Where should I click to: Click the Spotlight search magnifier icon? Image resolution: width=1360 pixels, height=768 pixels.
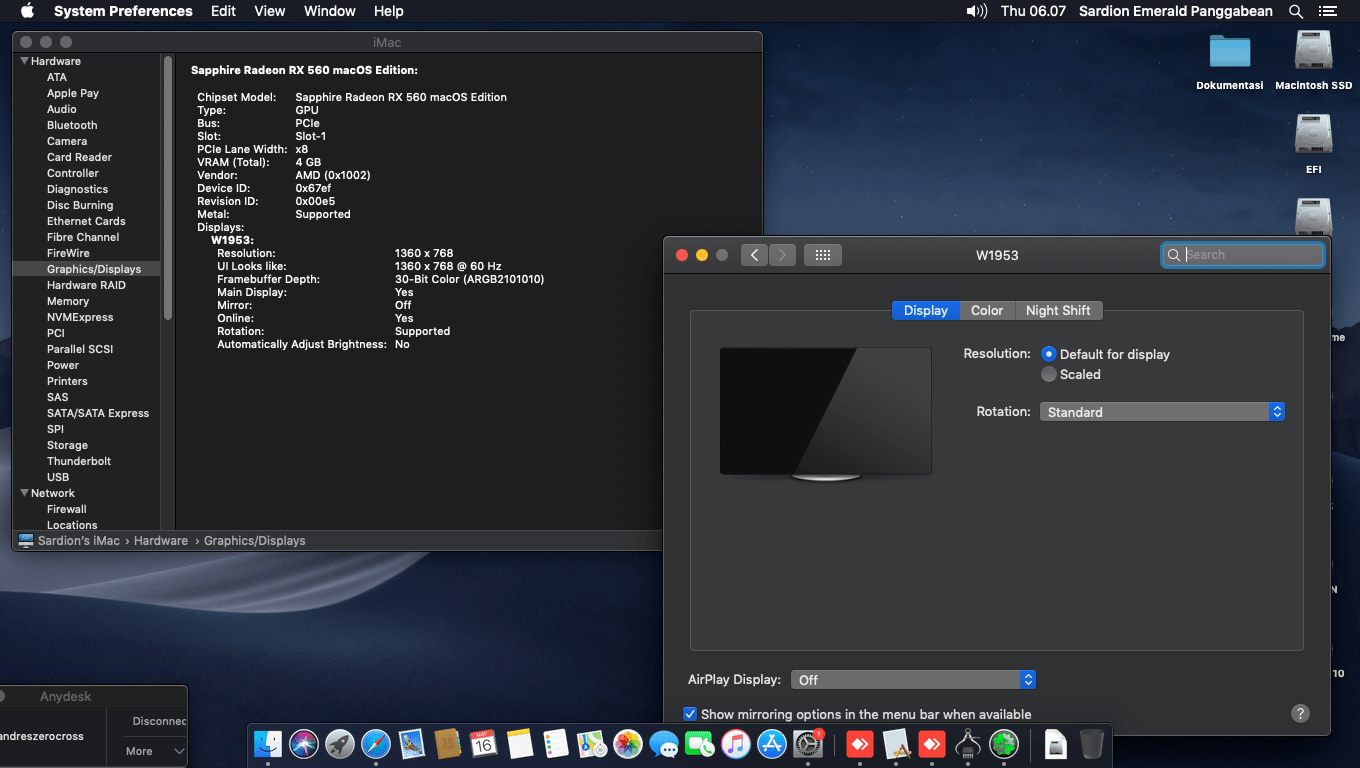point(1296,11)
